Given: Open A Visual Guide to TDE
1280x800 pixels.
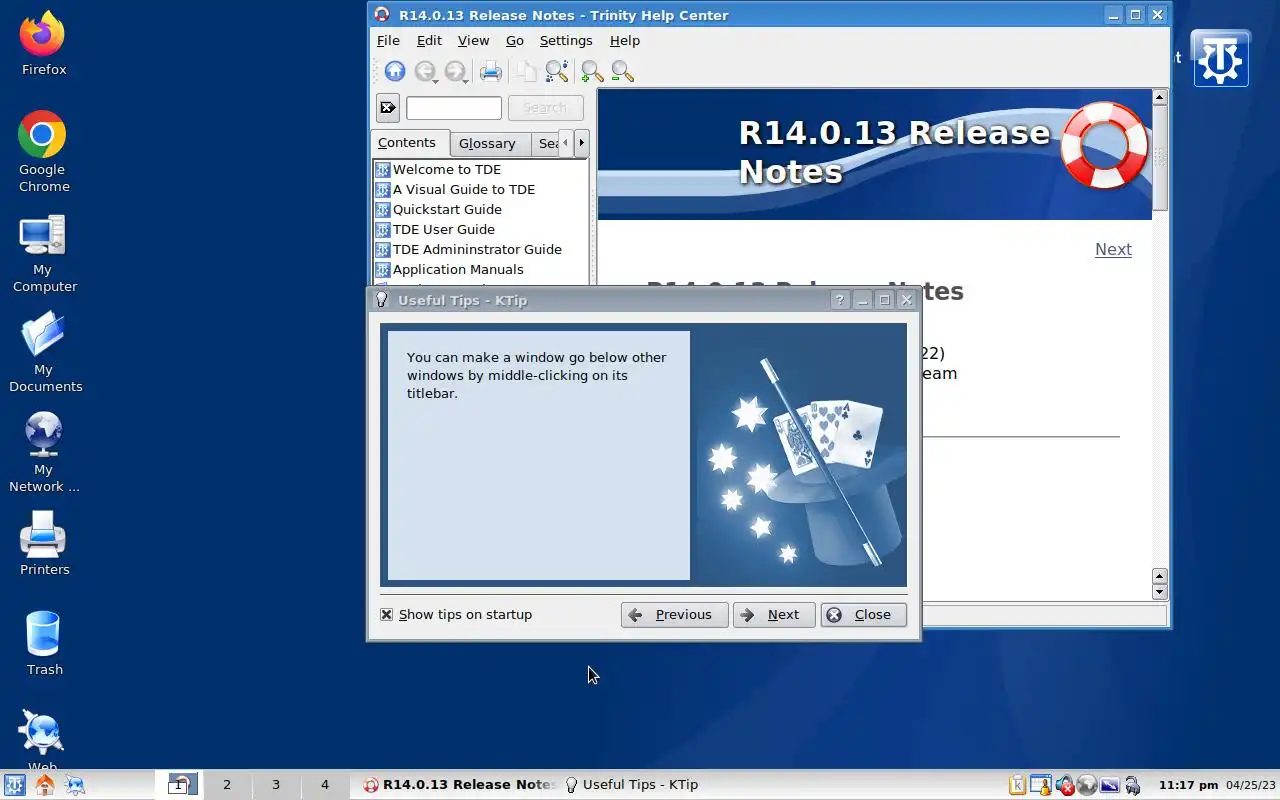Looking at the screenshot, I should coord(464,189).
